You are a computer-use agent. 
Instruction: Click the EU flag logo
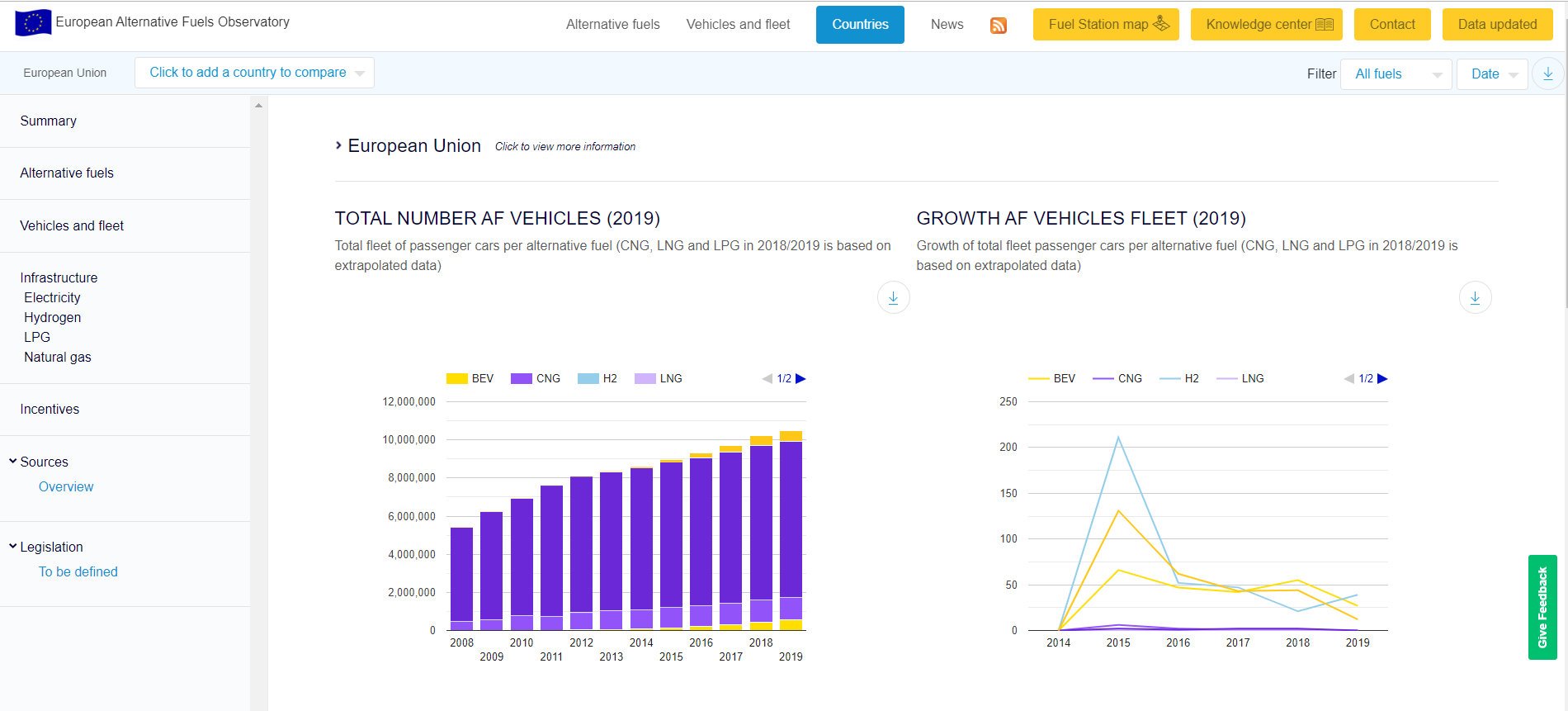pyautogui.click(x=33, y=22)
